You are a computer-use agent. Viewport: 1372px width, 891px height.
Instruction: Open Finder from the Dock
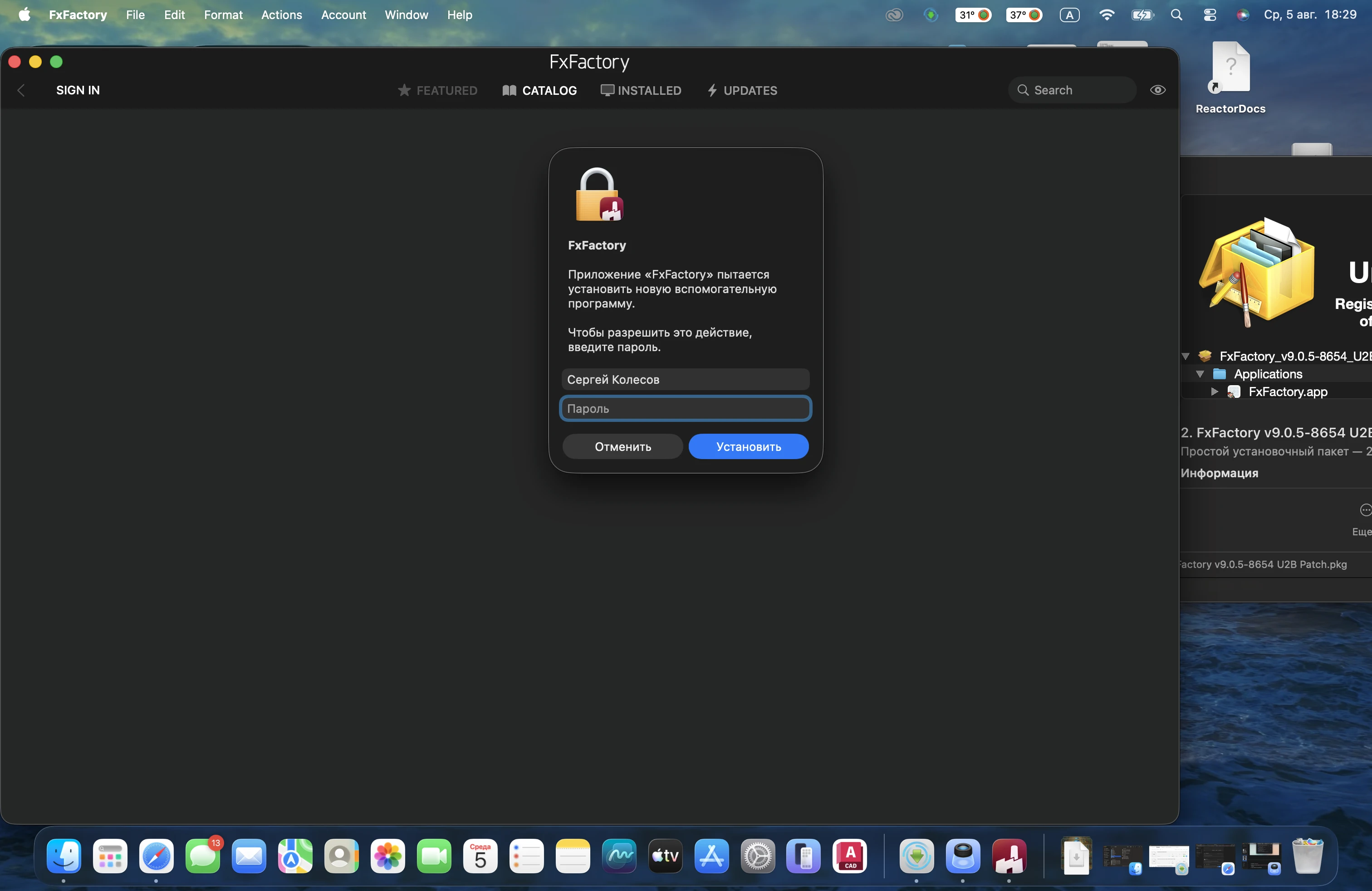tap(64, 856)
